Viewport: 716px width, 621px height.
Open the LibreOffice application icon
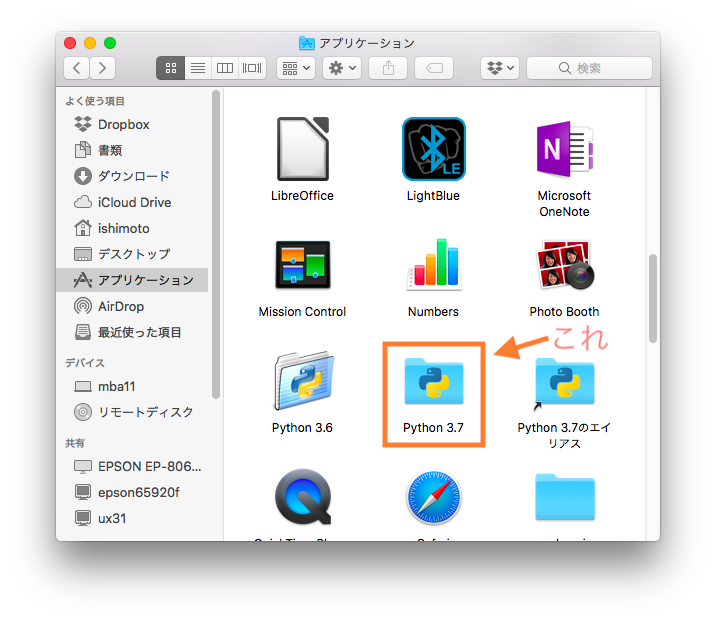303,149
